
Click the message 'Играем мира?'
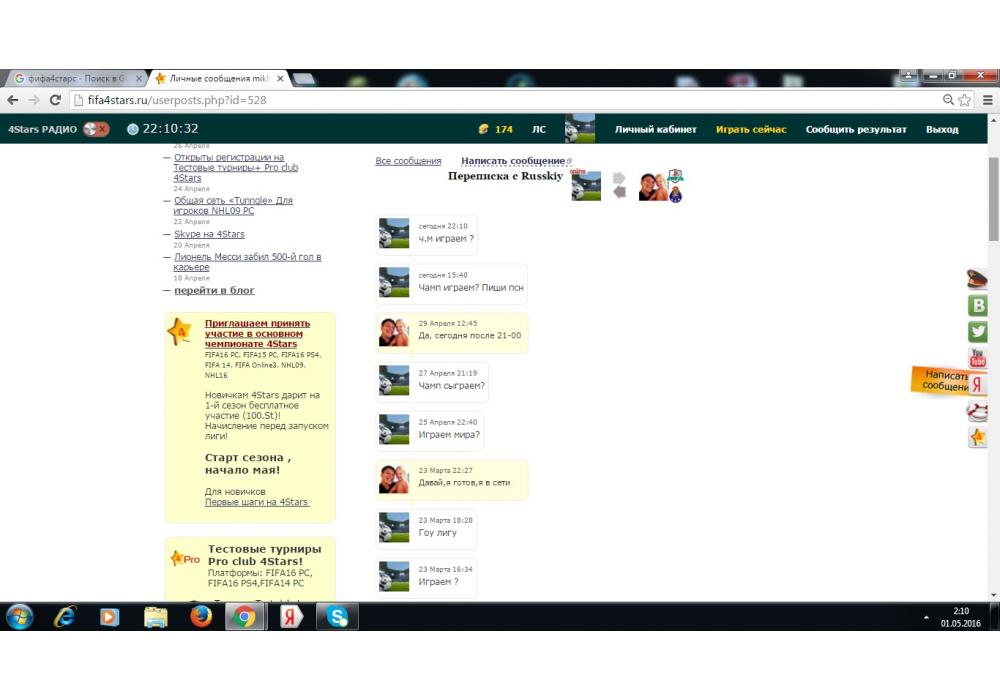pos(449,435)
